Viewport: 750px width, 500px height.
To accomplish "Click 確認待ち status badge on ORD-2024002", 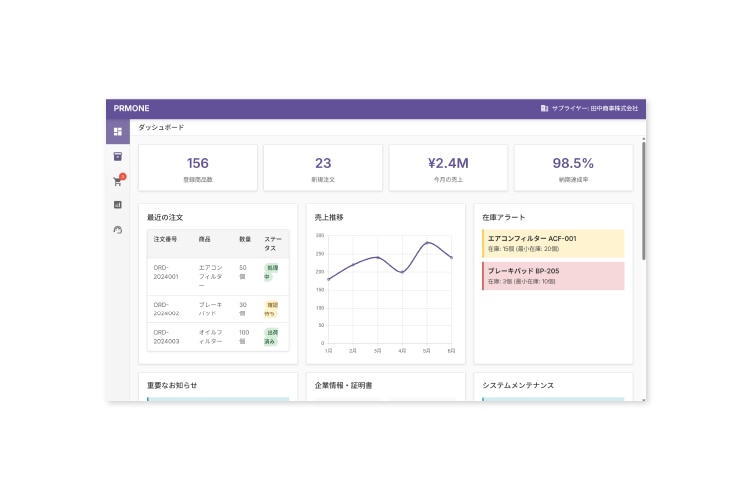I will click(x=271, y=309).
